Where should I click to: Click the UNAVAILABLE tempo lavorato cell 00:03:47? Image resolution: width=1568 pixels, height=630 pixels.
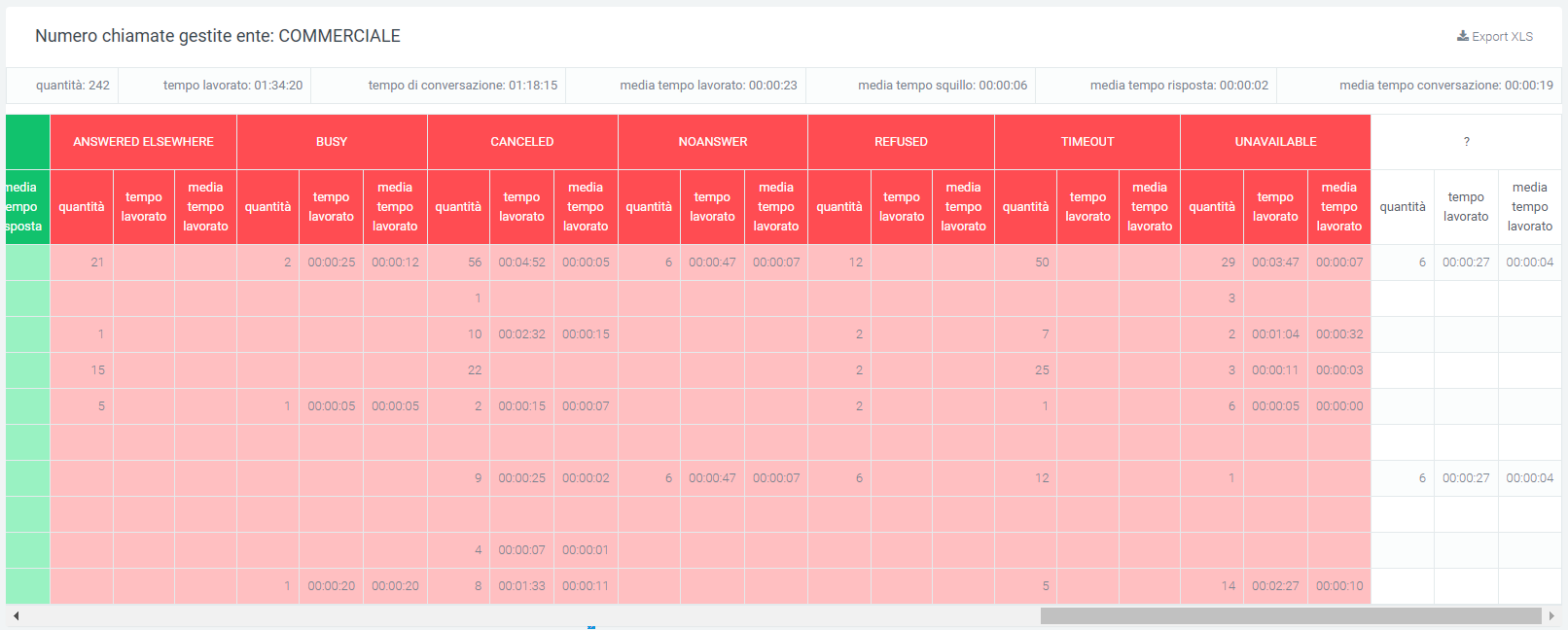pyautogui.click(x=1275, y=262)
